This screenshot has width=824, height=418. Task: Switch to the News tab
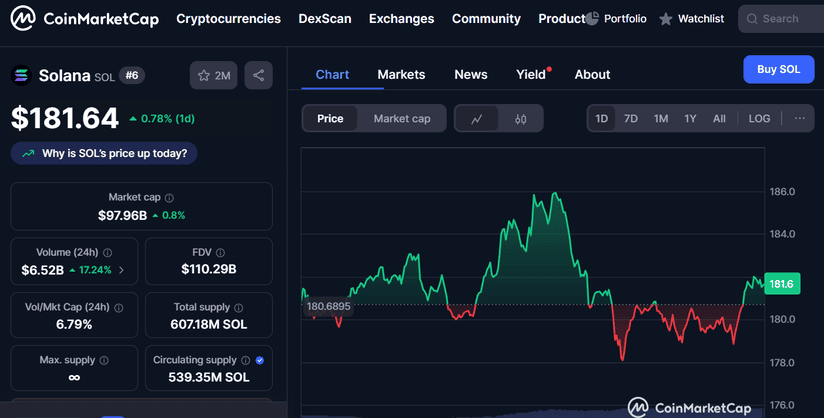[x=471, y=75]
